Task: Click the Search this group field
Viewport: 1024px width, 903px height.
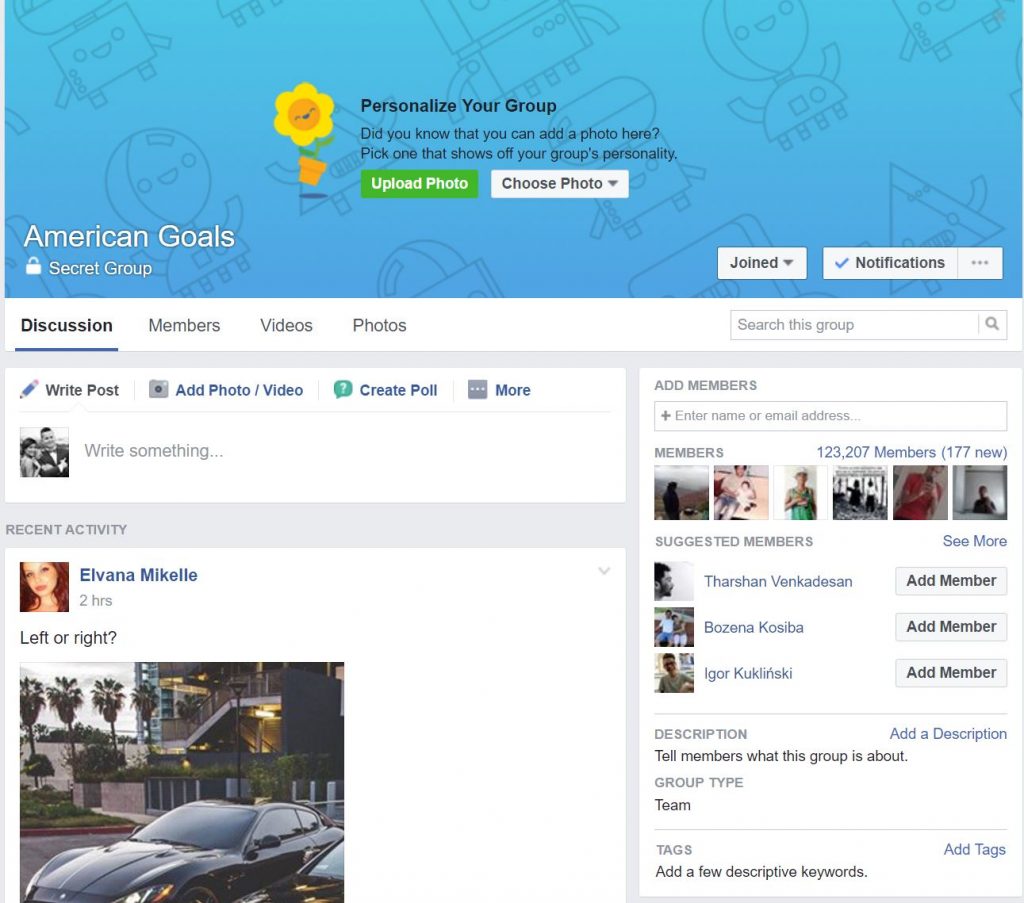Action: tap(854, 325)
